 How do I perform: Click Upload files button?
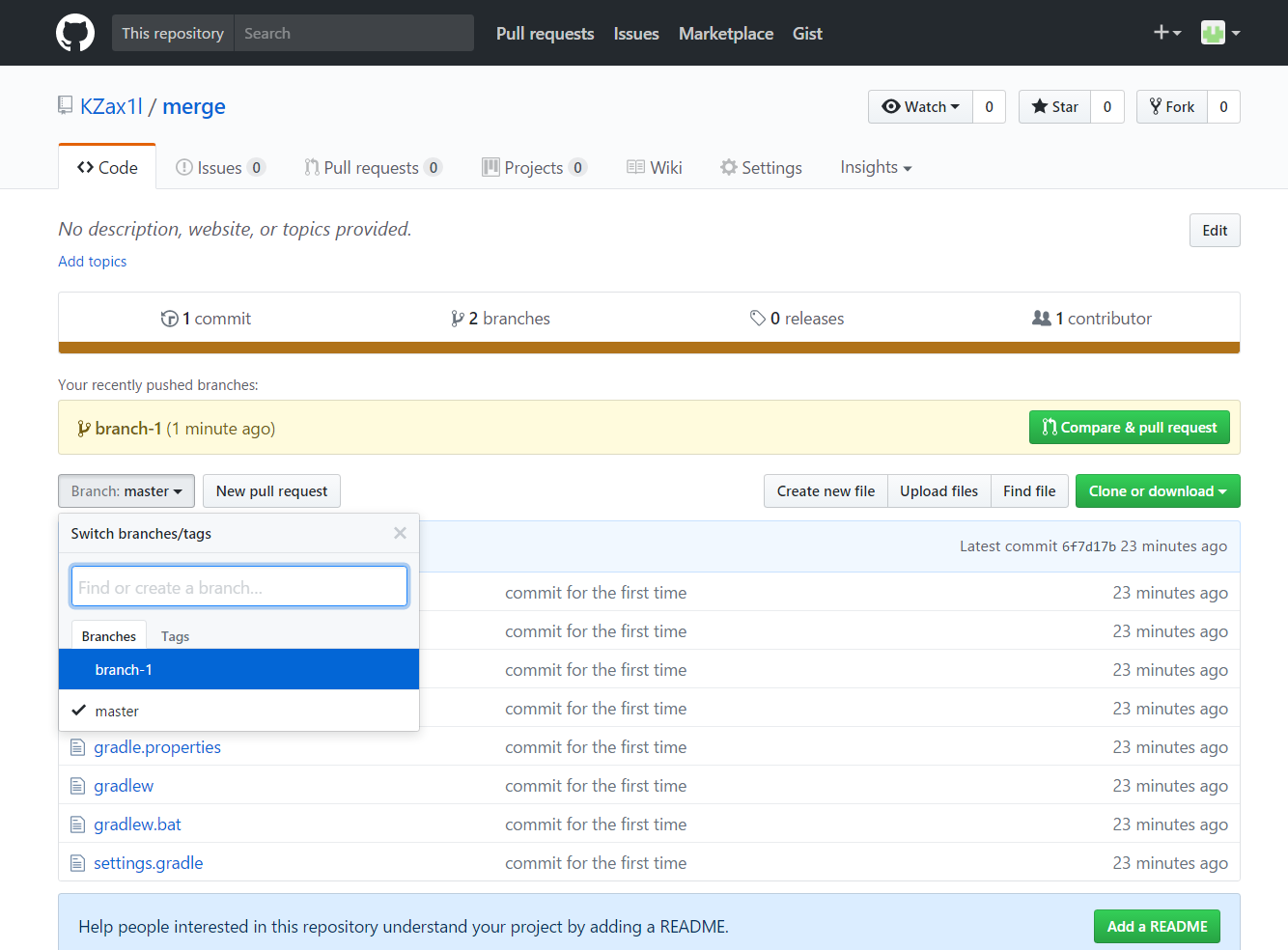coord(938,490)
